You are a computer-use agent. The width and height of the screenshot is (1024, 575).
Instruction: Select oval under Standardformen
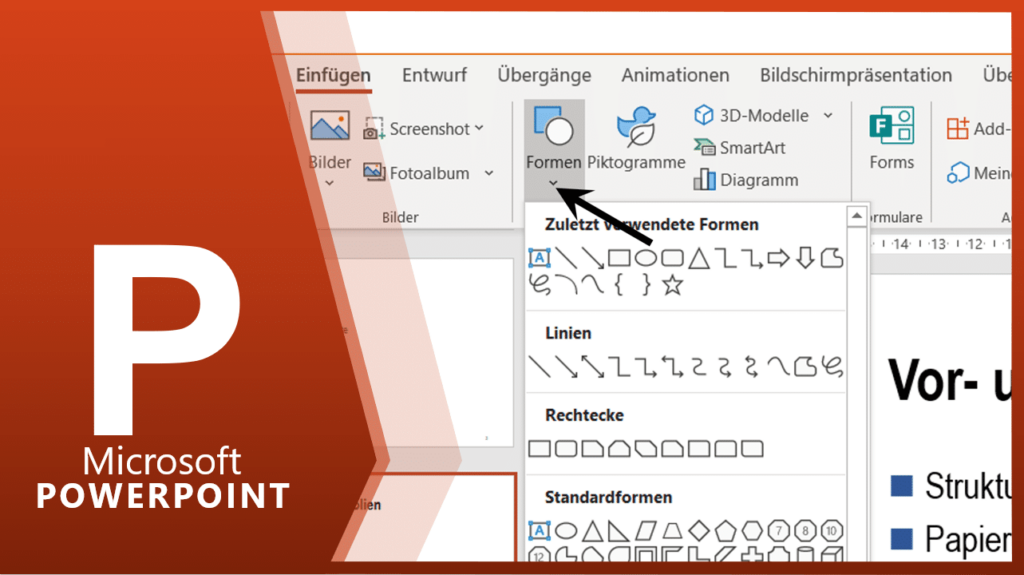[566, 531]
